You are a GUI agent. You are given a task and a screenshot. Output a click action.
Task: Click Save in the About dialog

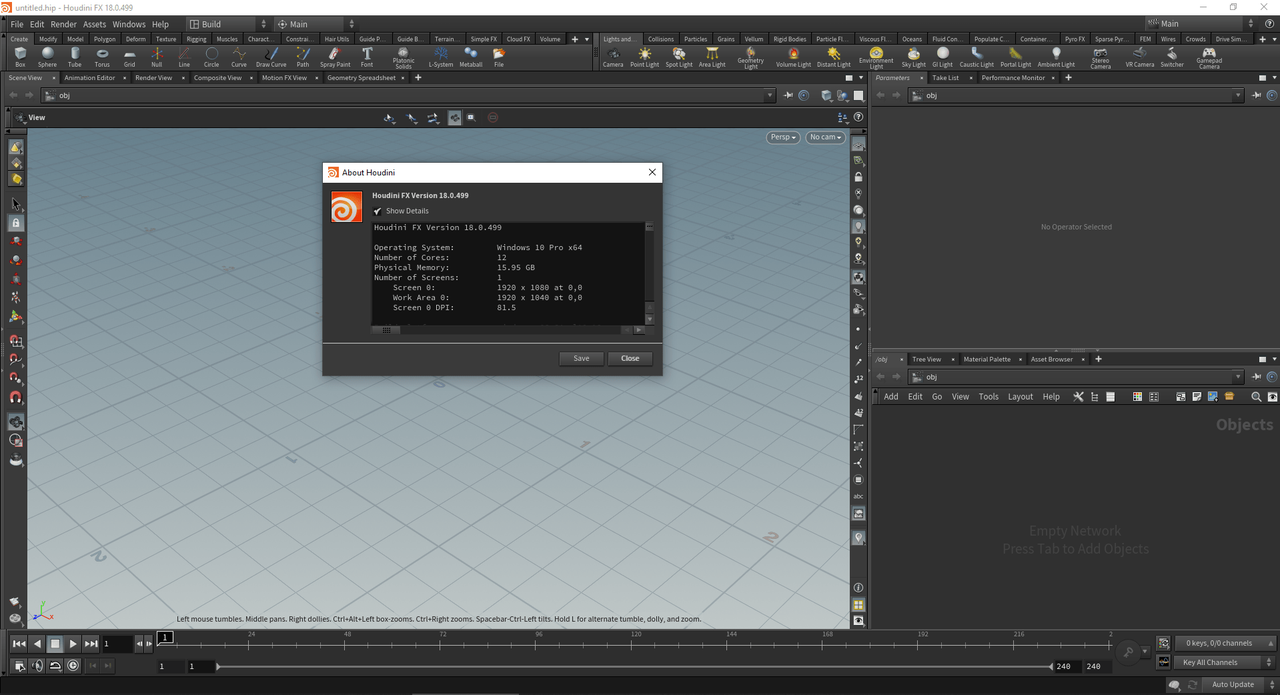pyautogui.click(x=581, y=358)
